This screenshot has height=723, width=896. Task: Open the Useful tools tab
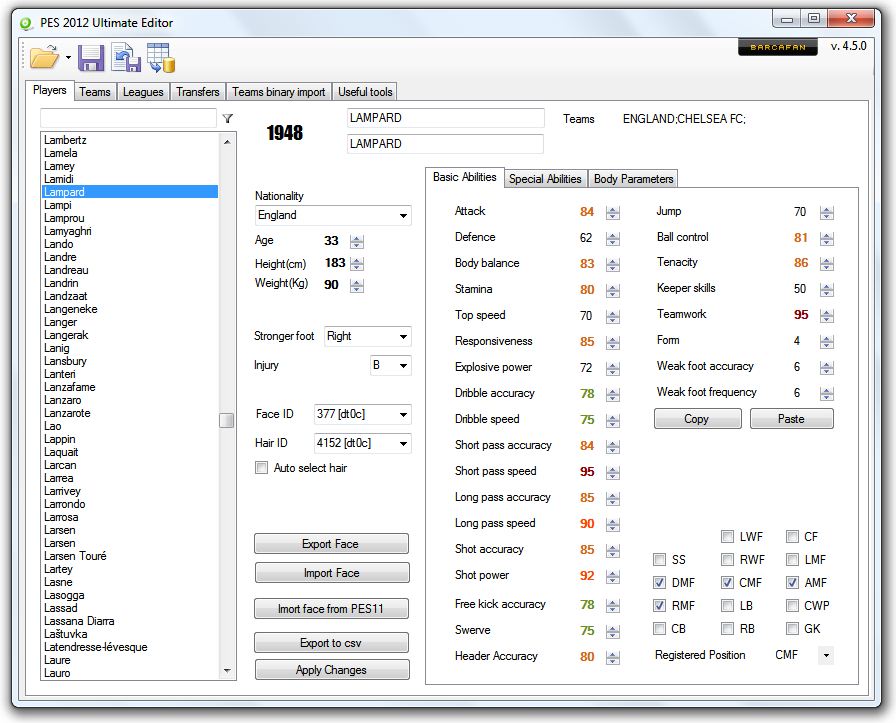pyautogui.click(x=365, y=92)
